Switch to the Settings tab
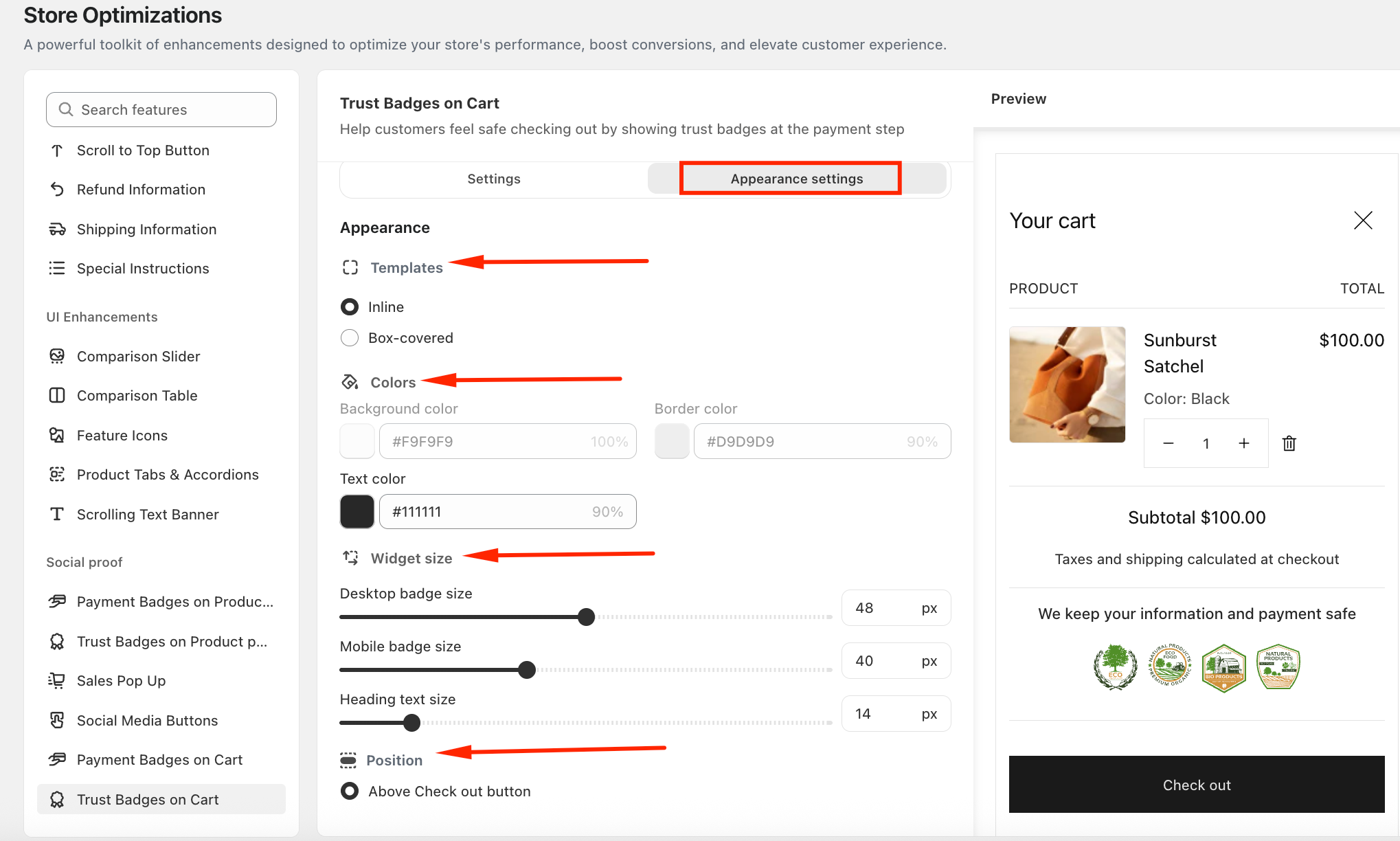1400x841 pixels. pos(493,179)
